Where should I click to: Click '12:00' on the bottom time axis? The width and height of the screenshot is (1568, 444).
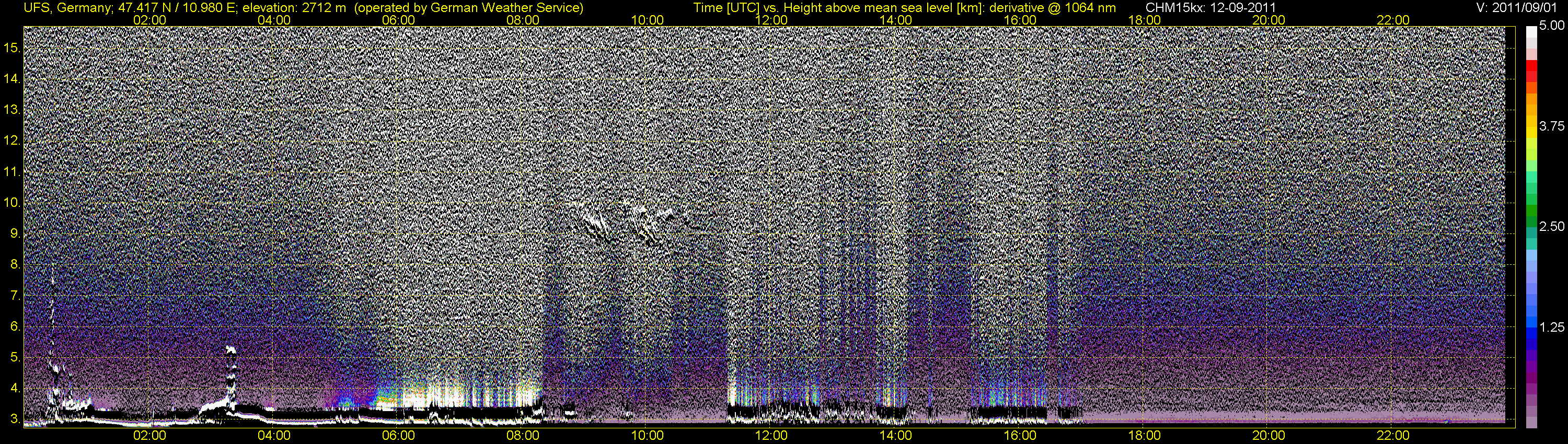point(771,436)
